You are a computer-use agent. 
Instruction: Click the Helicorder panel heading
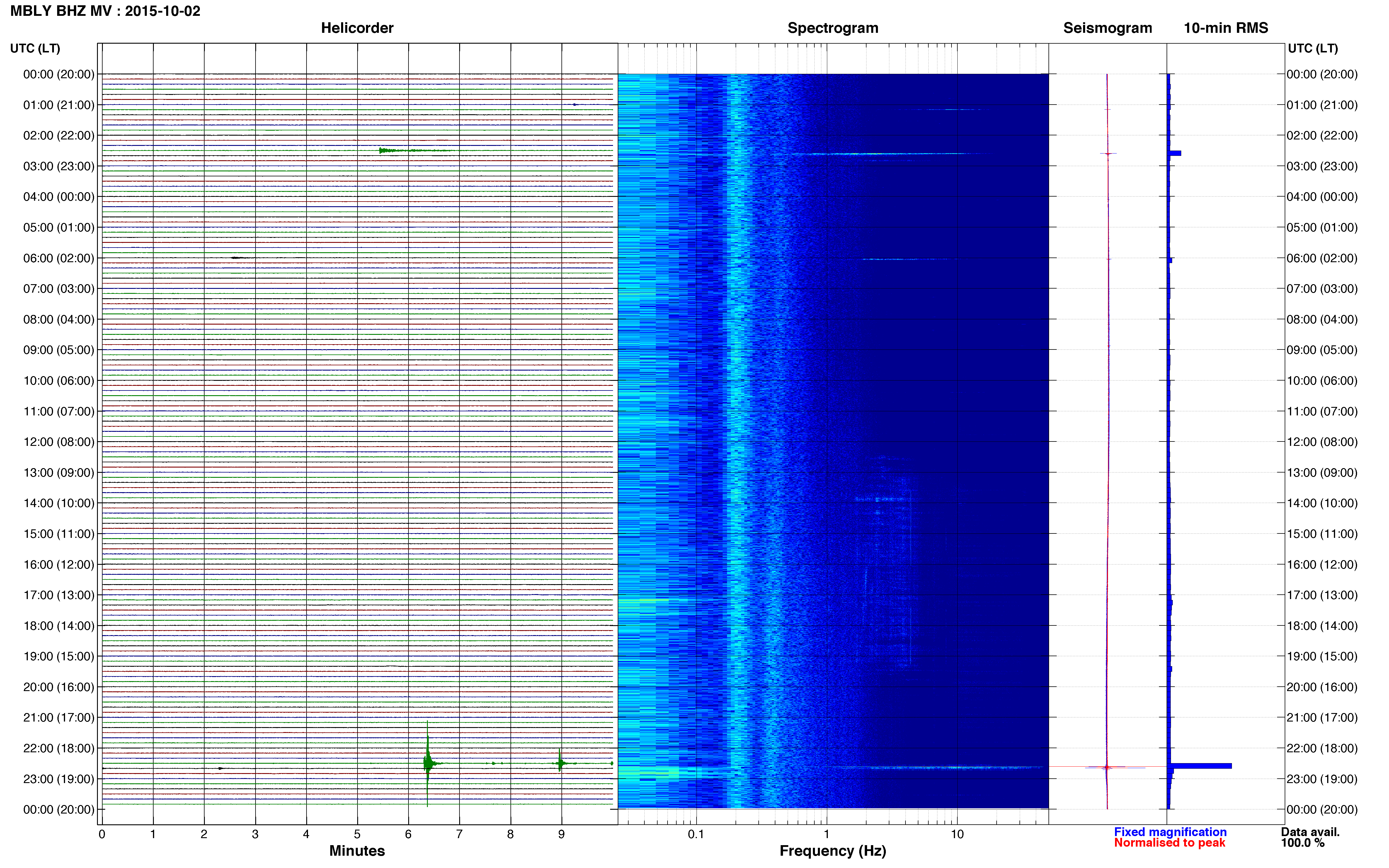(357, 28)
